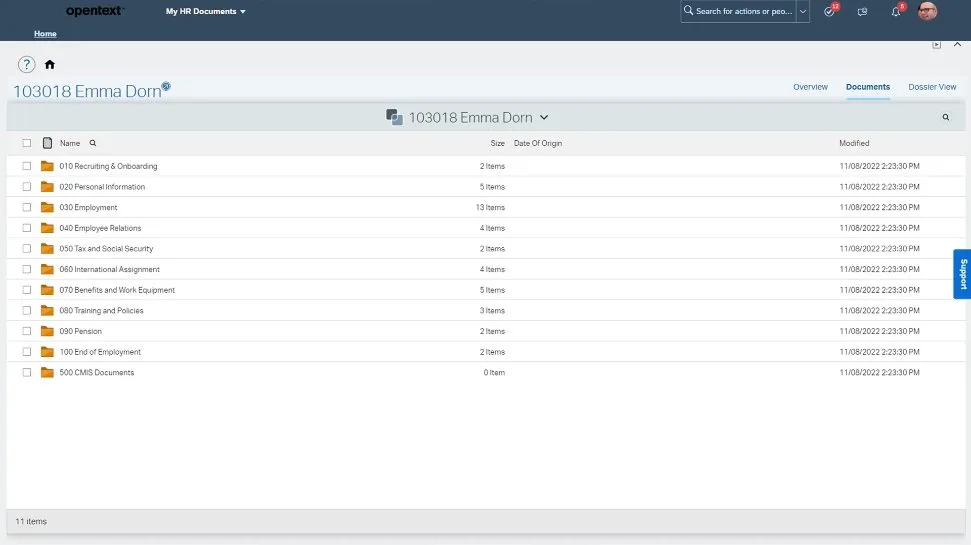Image resolution: width=971 pixels, height=545 pixels.
Task: Check the box for 080 Training and Policies
Action: [27, 310]
